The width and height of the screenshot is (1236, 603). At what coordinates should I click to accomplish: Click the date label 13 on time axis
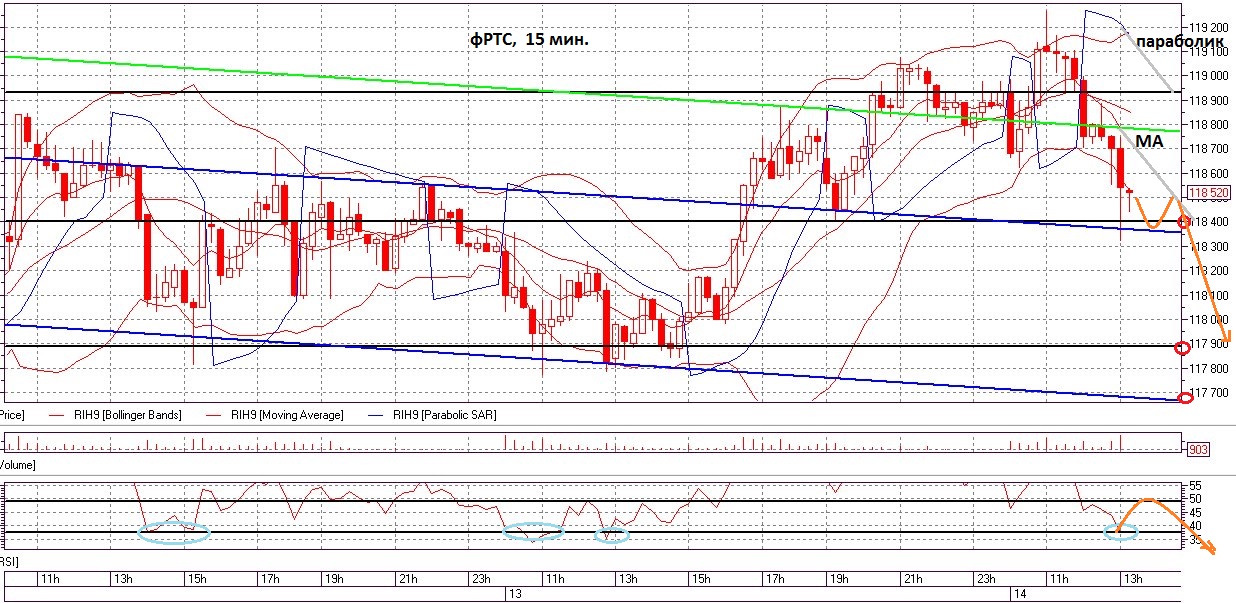[516, 594]
